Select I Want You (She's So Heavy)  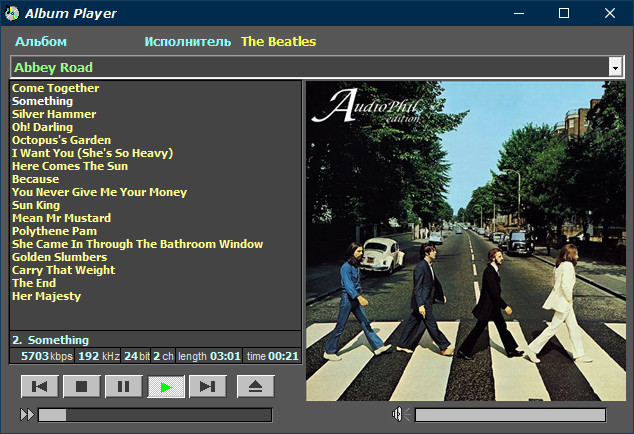click(93, 153)
